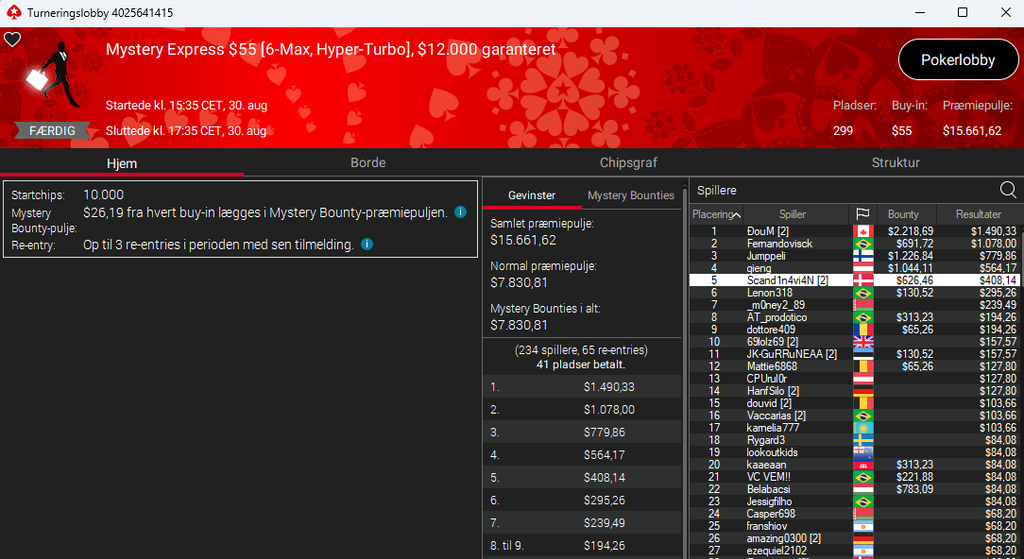The height and width of the screenshot is (559, 1024).
Task: Open the Borde tab
Action: pyautogui.click(x=368, y=163)
